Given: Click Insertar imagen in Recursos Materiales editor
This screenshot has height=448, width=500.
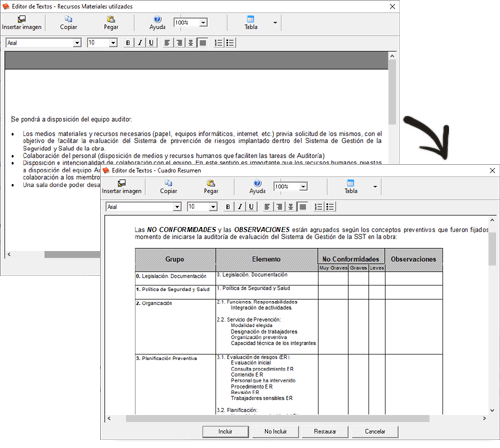Looking at the screenshot, I should coord(22,23).
